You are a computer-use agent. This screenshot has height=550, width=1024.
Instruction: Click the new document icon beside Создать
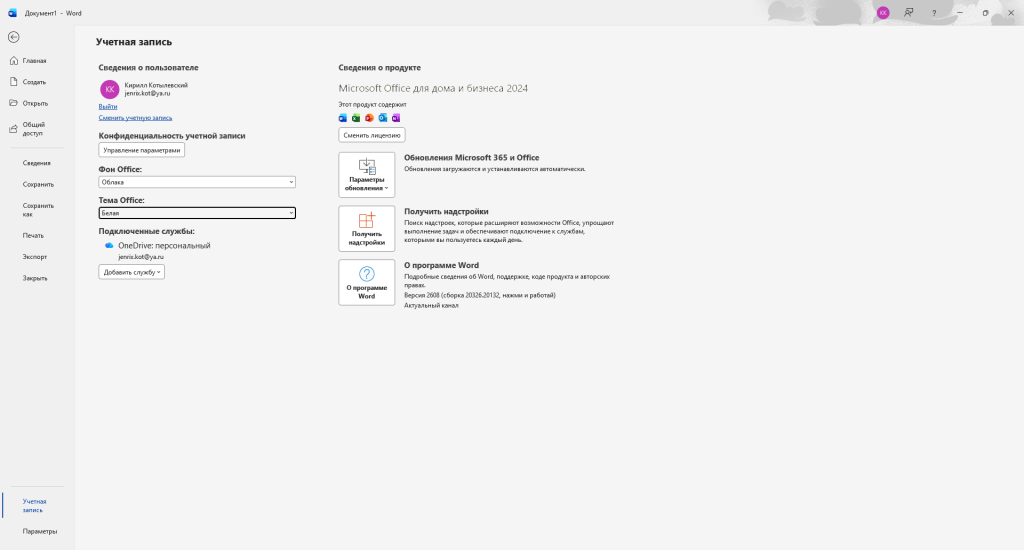pyautogui.click(x=14, y=82)
